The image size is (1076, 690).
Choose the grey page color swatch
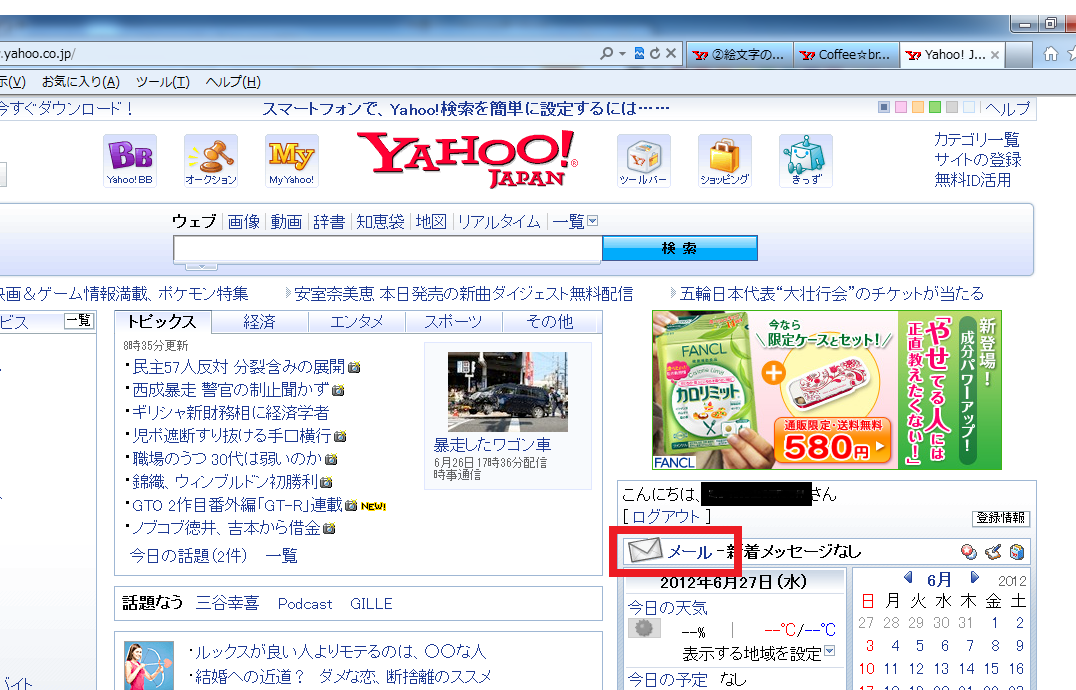click(x=951, y=107)
